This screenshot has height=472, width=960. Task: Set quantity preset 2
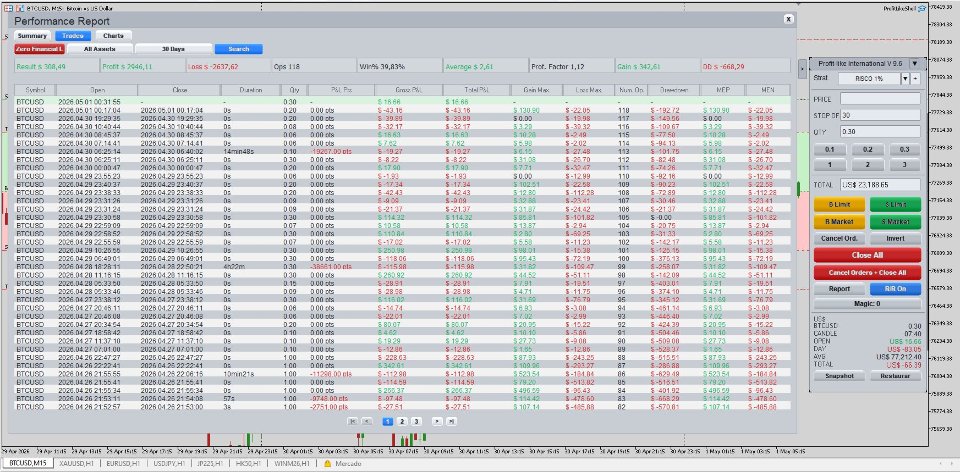point(867,165)
